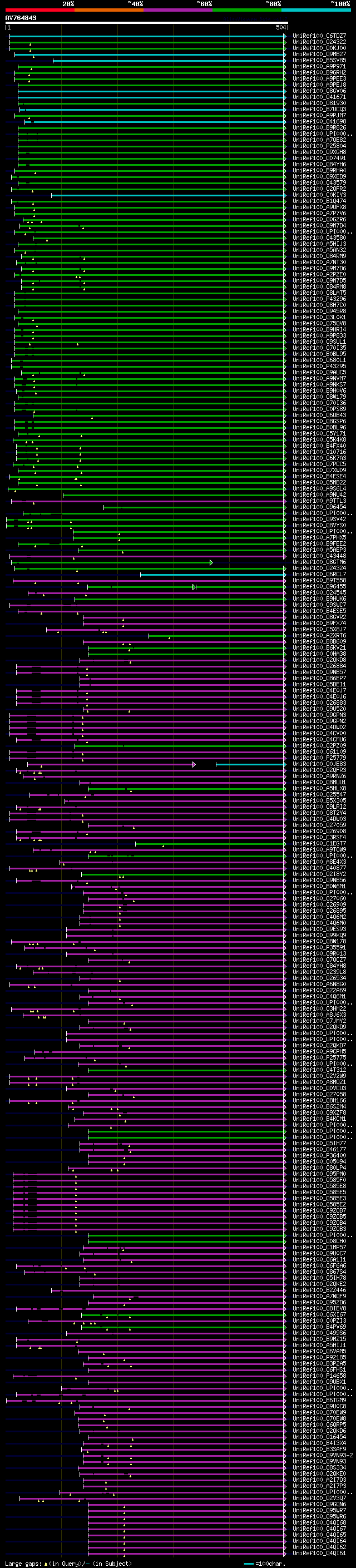Click hit label UniRef100_A2PZE0
This screenshot has width=356, height=1568.
pyautogui.click(x=319, y=275)
